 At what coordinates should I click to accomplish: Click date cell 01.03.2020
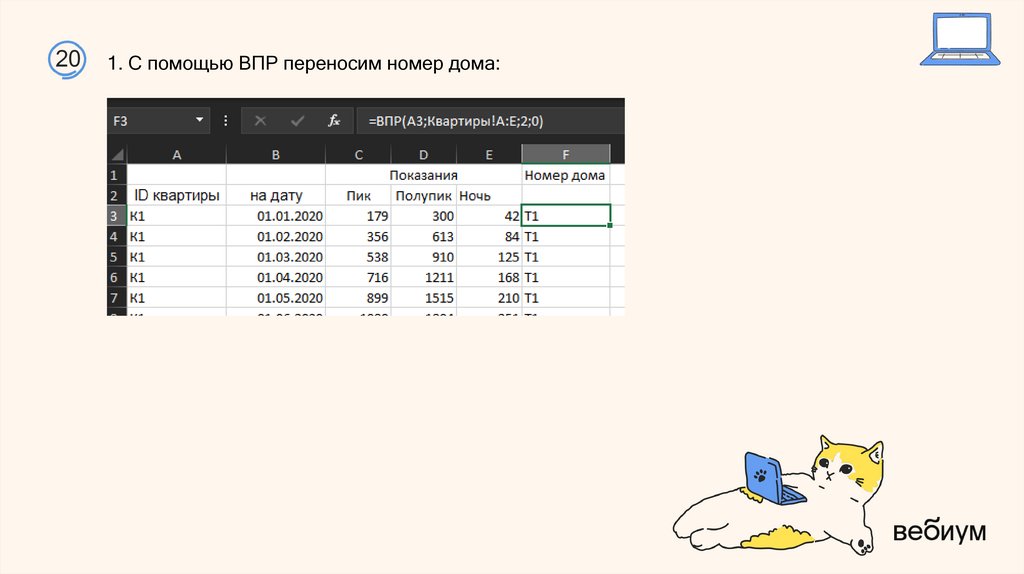pyautogui.click(x=276, y=257)
